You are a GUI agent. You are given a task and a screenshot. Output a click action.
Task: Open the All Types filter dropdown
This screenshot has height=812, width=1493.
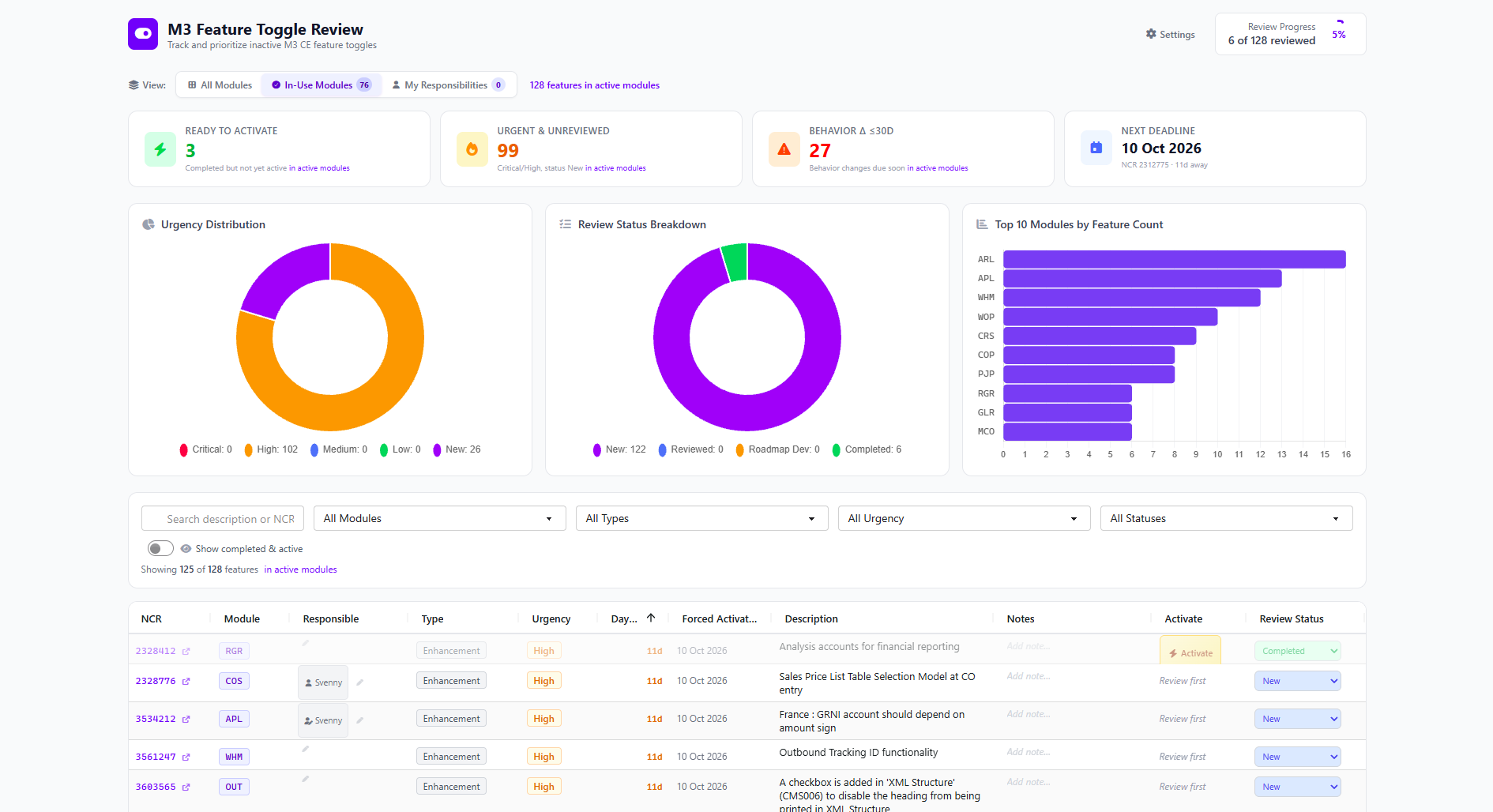(x=701, y=518)
